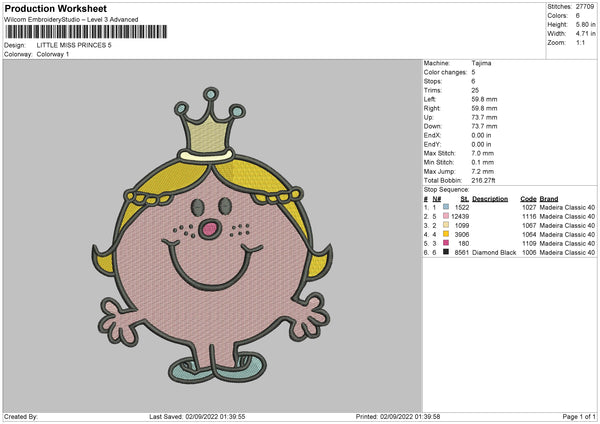The image size is (600, 424).
Task: Click the Width value '4.71 in'
Action: [x=585, y=34]
